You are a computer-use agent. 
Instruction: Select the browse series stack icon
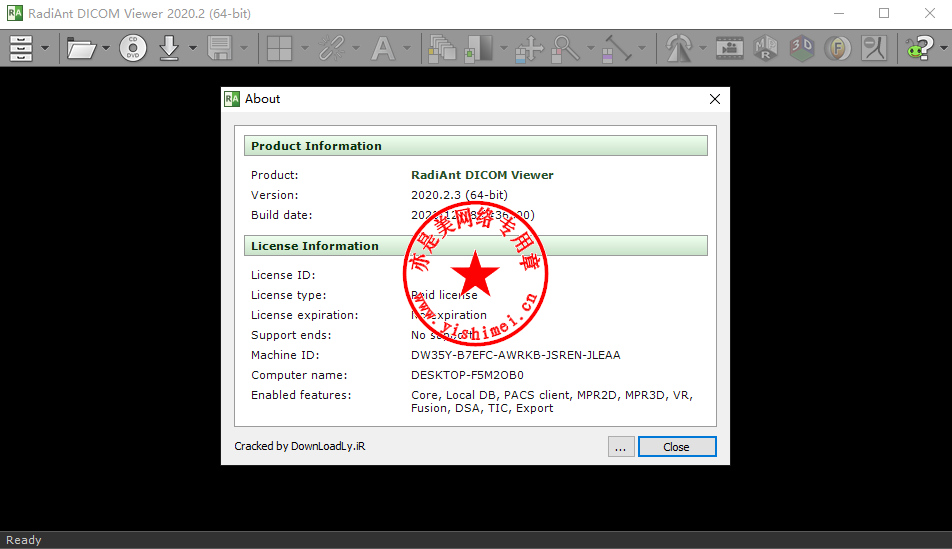442,48
